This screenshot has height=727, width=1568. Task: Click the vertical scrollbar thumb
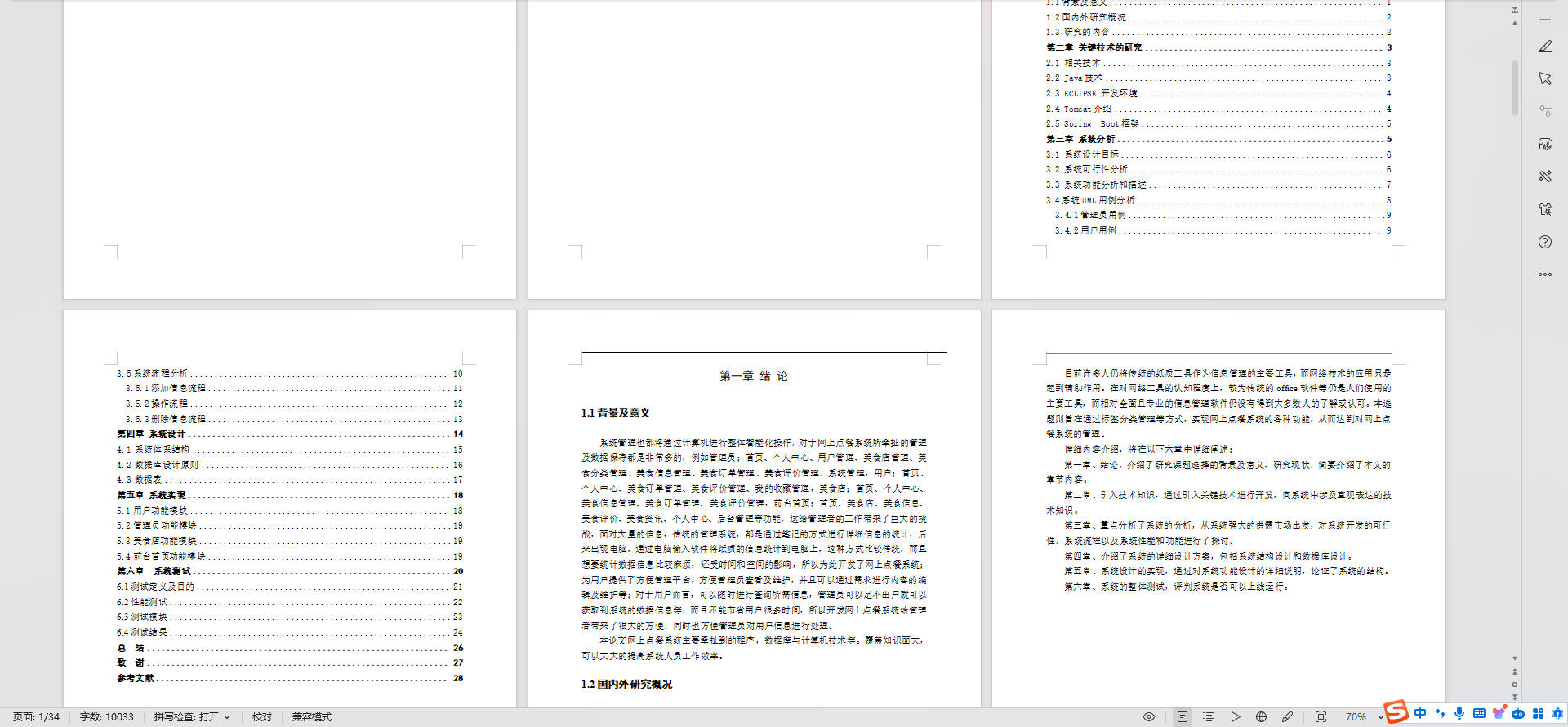click(x=1515, y=88)
